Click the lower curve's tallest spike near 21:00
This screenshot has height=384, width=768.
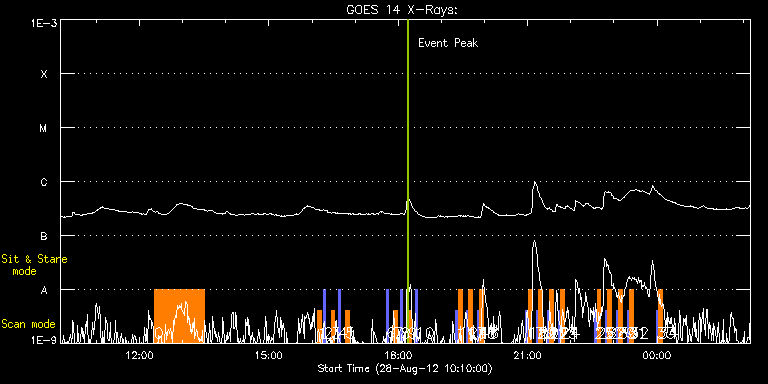coord(534,241)
